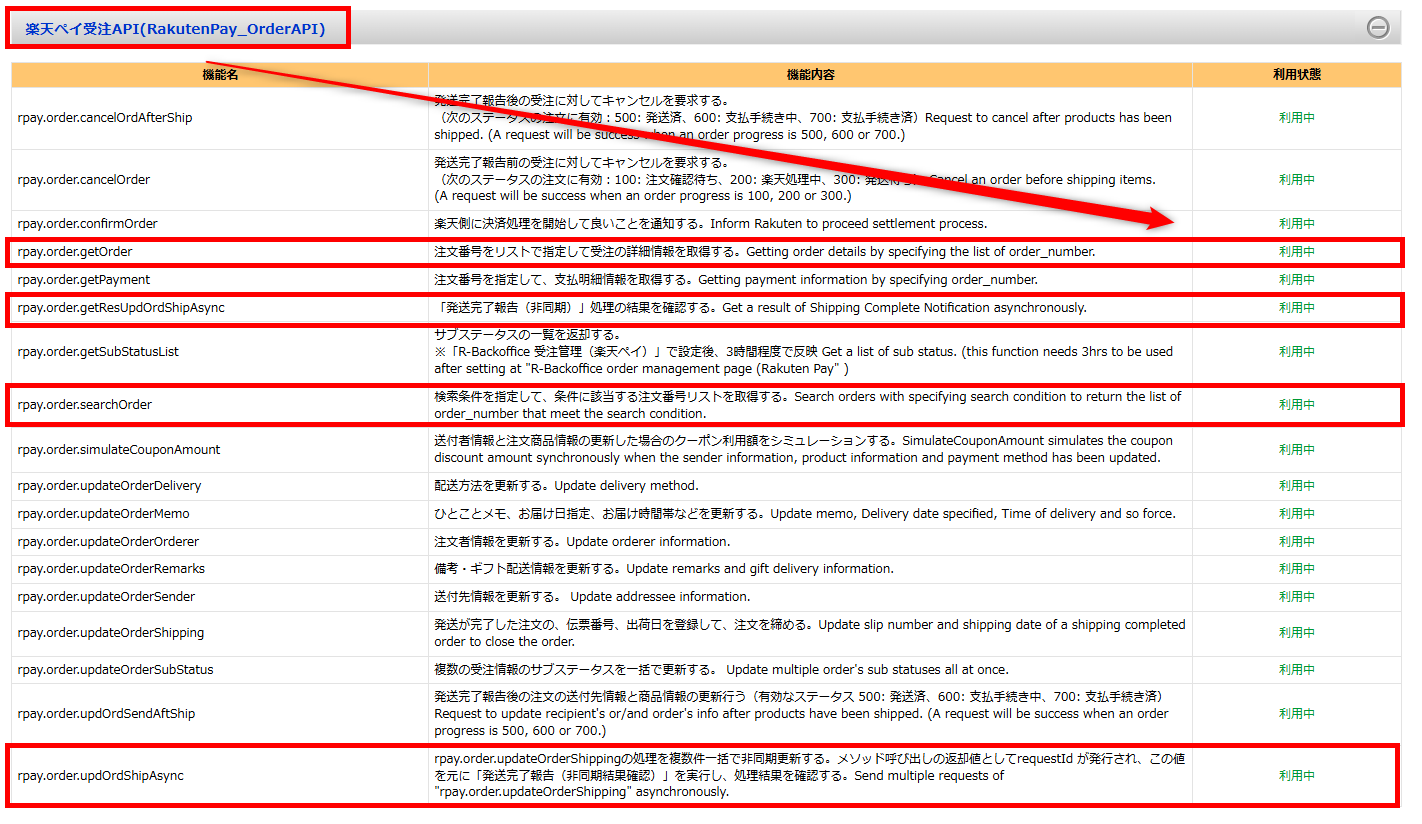Screen dimensions: 1422x824
Task: Click rpay.order.cancelOrdAfterShip in the function list
Action: coord(105,118)
